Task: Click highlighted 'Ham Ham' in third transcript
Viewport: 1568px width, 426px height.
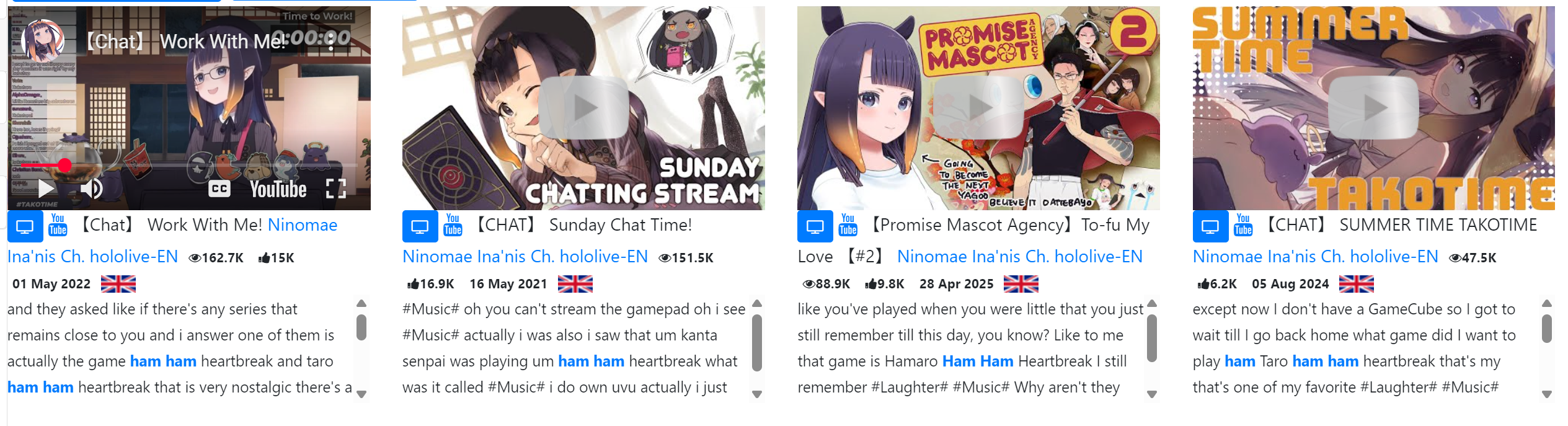Action: tap(977, 362)
